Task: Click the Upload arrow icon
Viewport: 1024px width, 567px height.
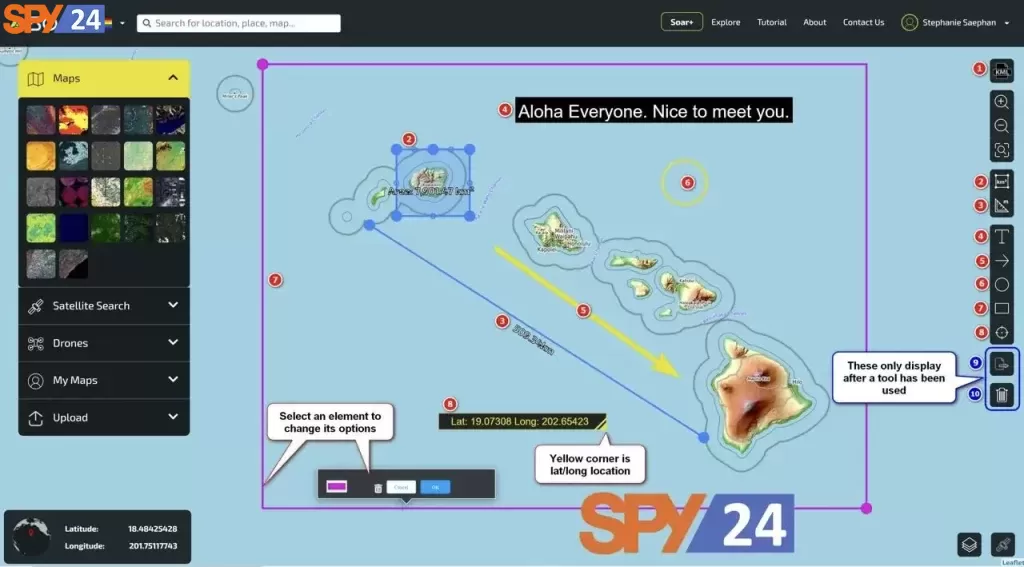Action: 36,417
